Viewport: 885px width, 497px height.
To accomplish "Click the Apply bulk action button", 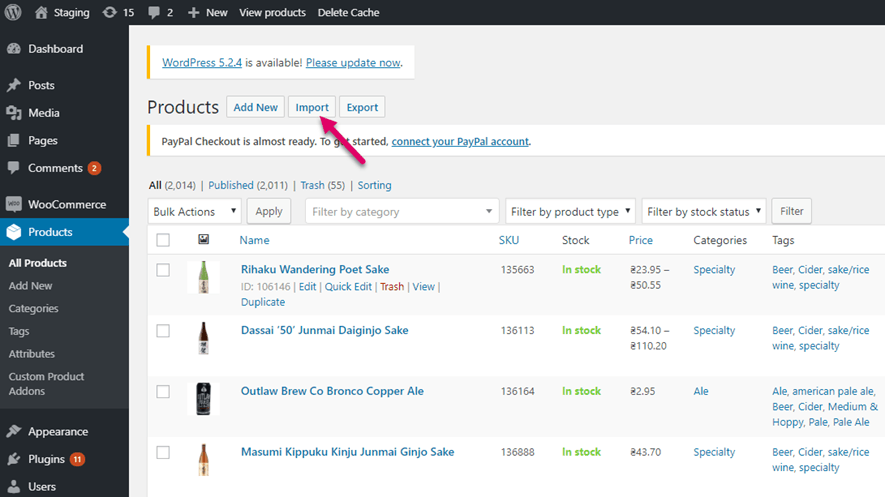I will 269,212.
